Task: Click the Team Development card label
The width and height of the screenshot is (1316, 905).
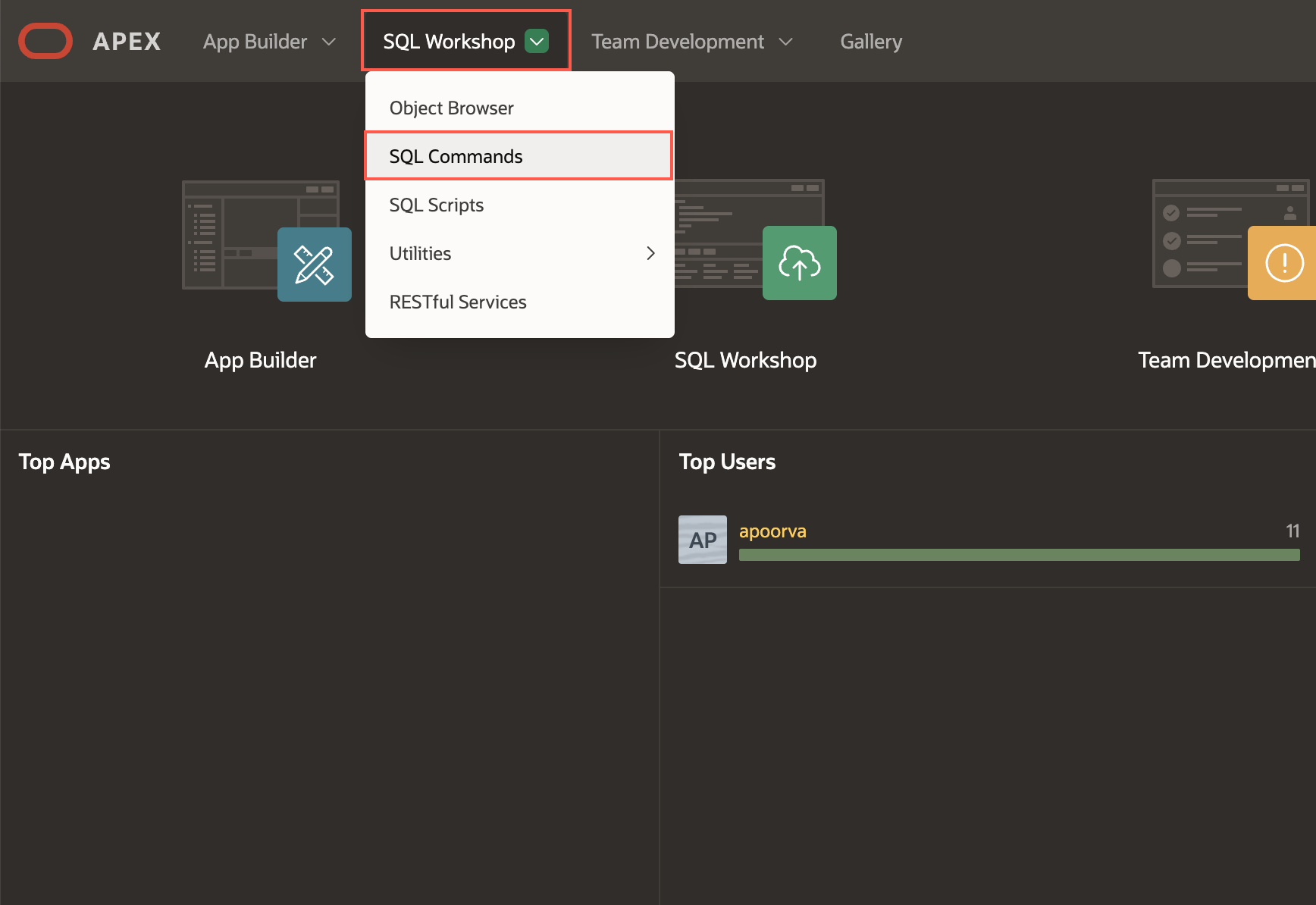Action: point(1227,360)
